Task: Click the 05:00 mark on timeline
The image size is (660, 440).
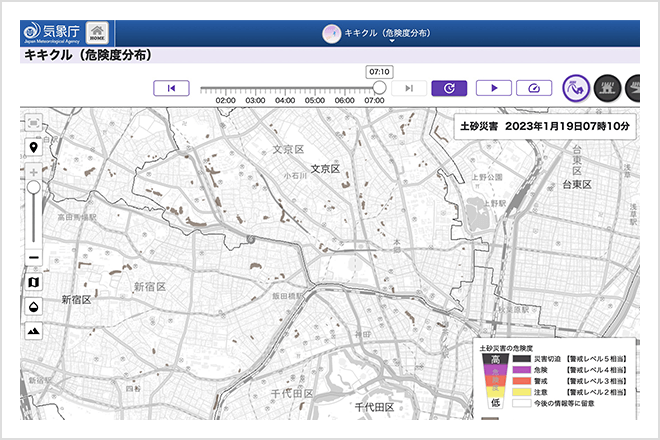Action: click(315, 100)
